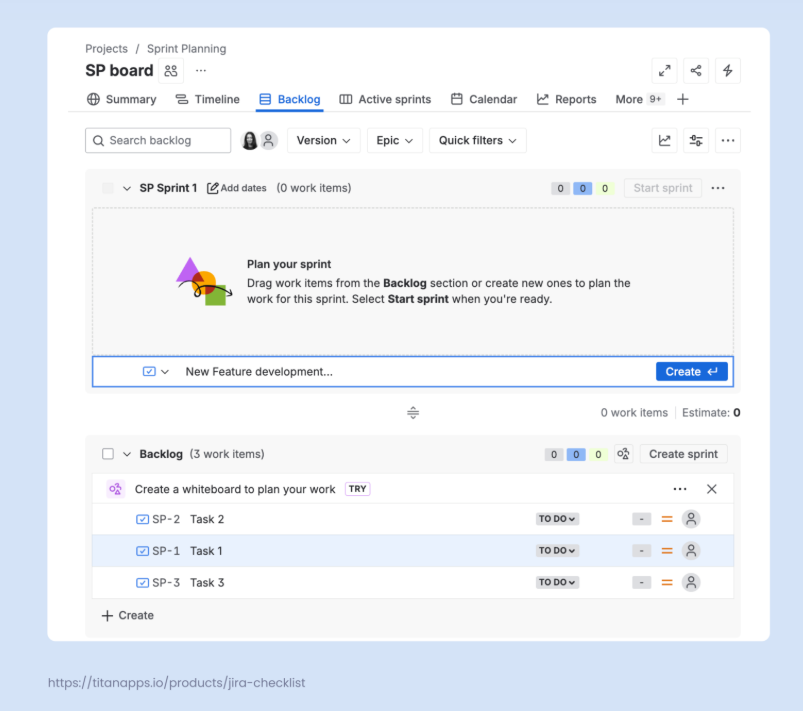
Task: Close the whiteboard suggestion banner
Action: (x=712, y=489)
